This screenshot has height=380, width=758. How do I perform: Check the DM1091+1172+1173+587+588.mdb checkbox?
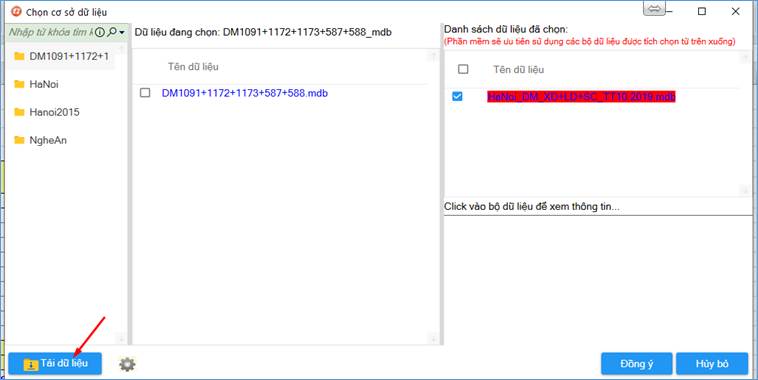[145, 92]
